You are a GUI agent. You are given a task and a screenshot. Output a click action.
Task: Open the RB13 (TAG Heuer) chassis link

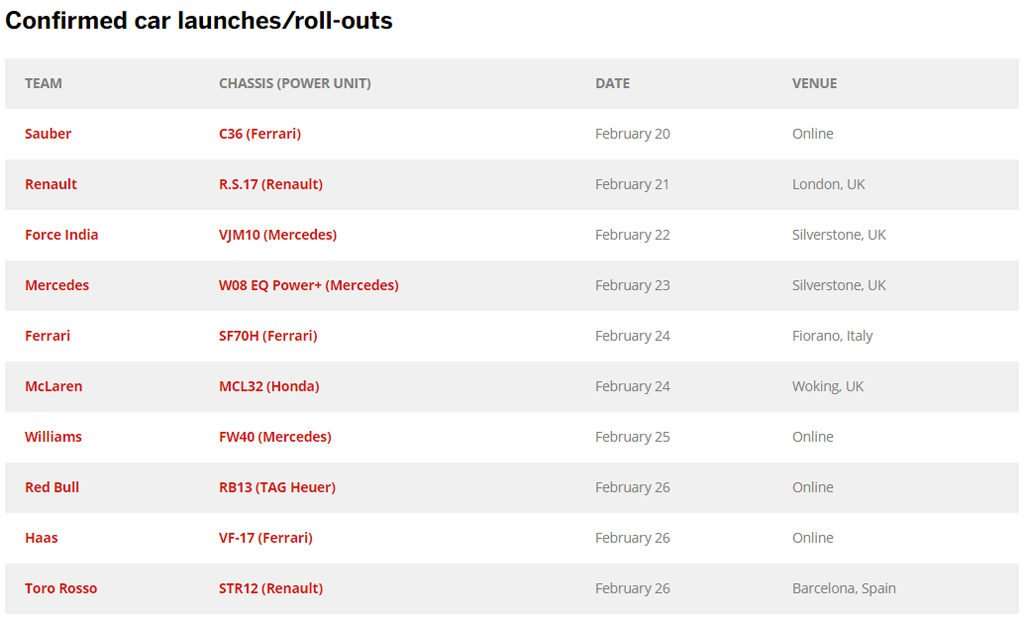click(277, 487)
